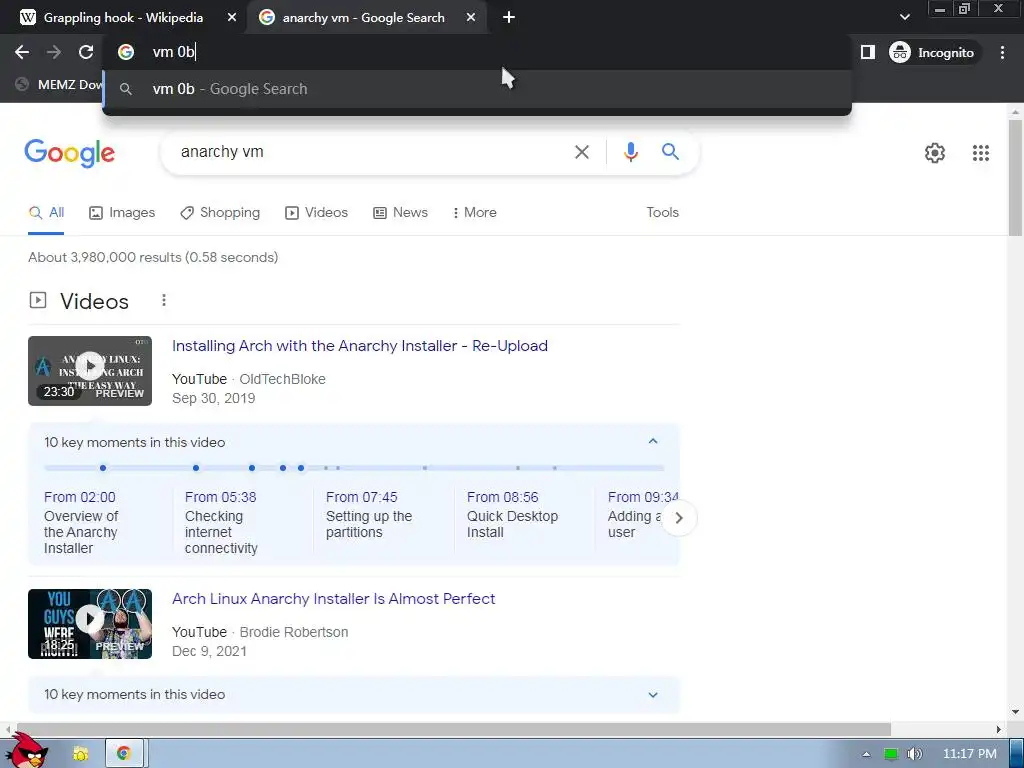This screenshot has height=768, width=1024.
Task: Open a new tab with the plus icon
Action: point(509,18)
